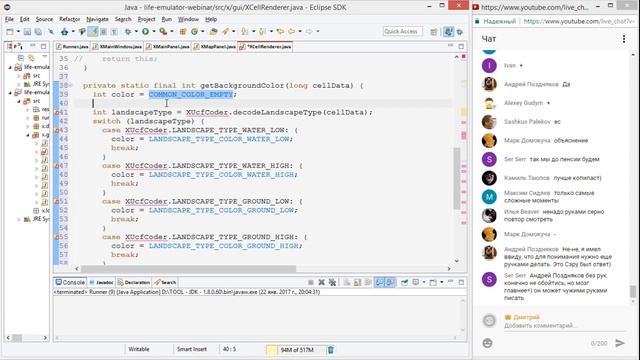The width and height of the screenshot is (640, 360).
Task: Open the Project menu
Action: click(146, 19)
